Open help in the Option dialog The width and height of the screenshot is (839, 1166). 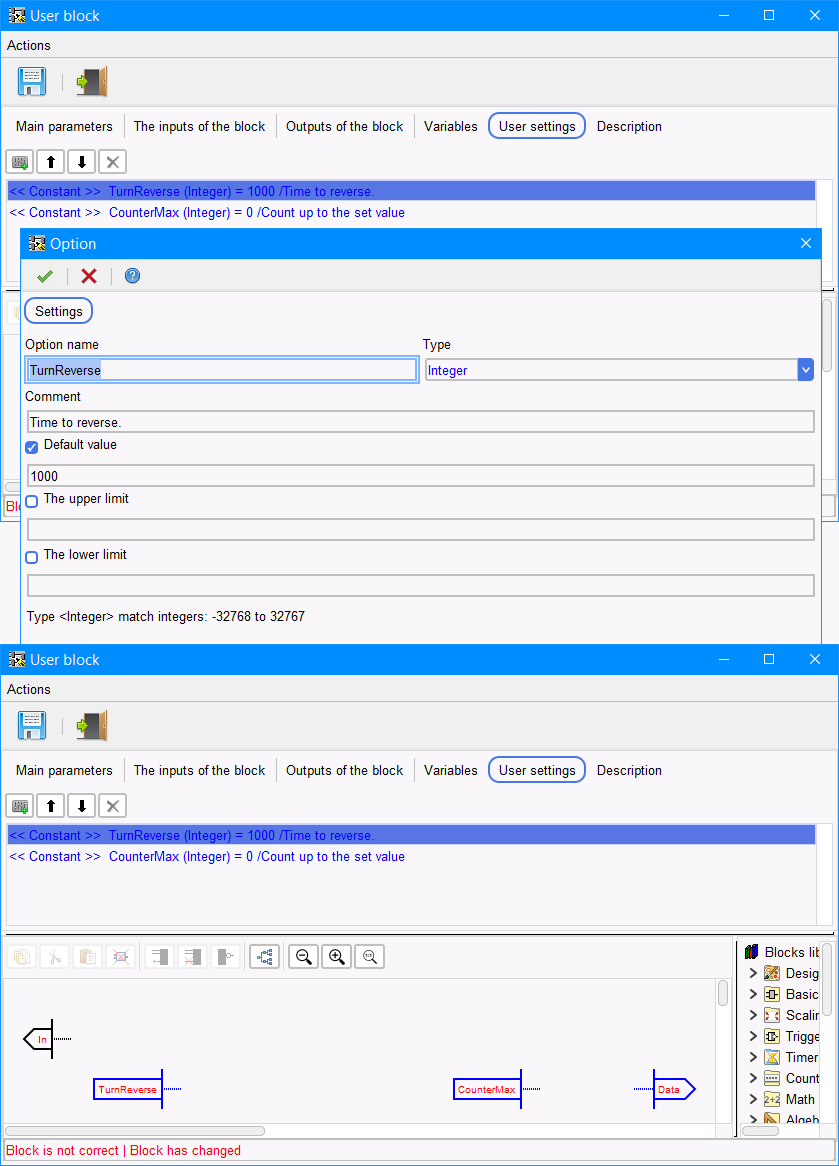click(132, 276)
